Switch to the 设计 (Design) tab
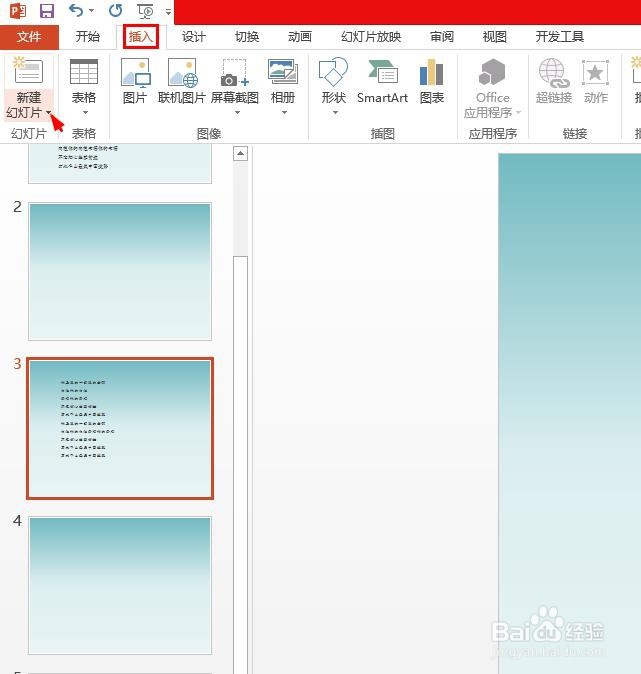The image size is (641, 674). 193,37
